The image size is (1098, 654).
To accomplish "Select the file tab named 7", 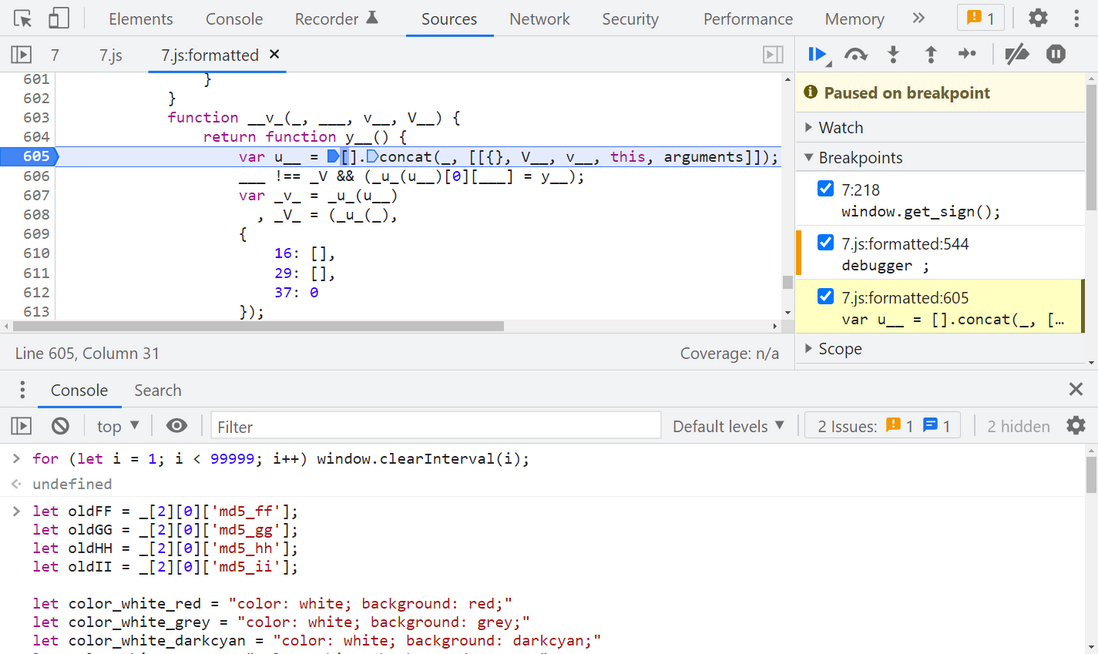I will point(55,55).
